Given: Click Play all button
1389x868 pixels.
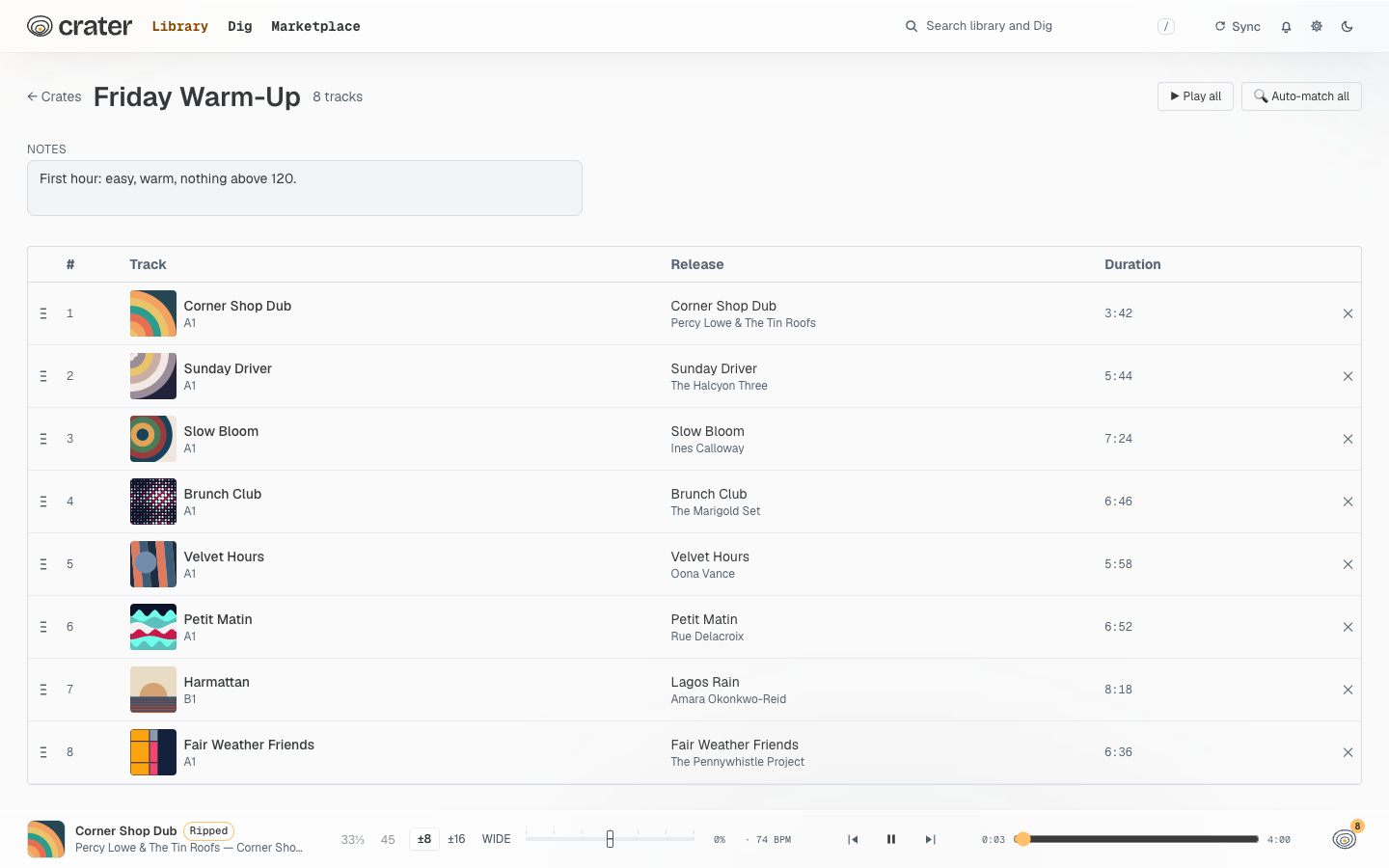Looking at the screenshot, I should point(1195,96).
